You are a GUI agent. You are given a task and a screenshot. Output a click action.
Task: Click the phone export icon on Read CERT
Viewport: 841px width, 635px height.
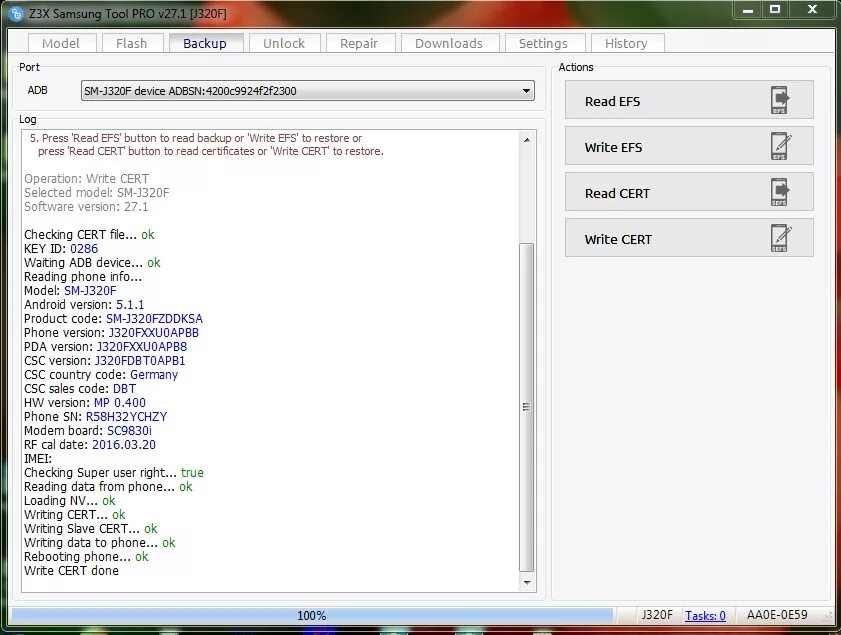coord(780,192)
